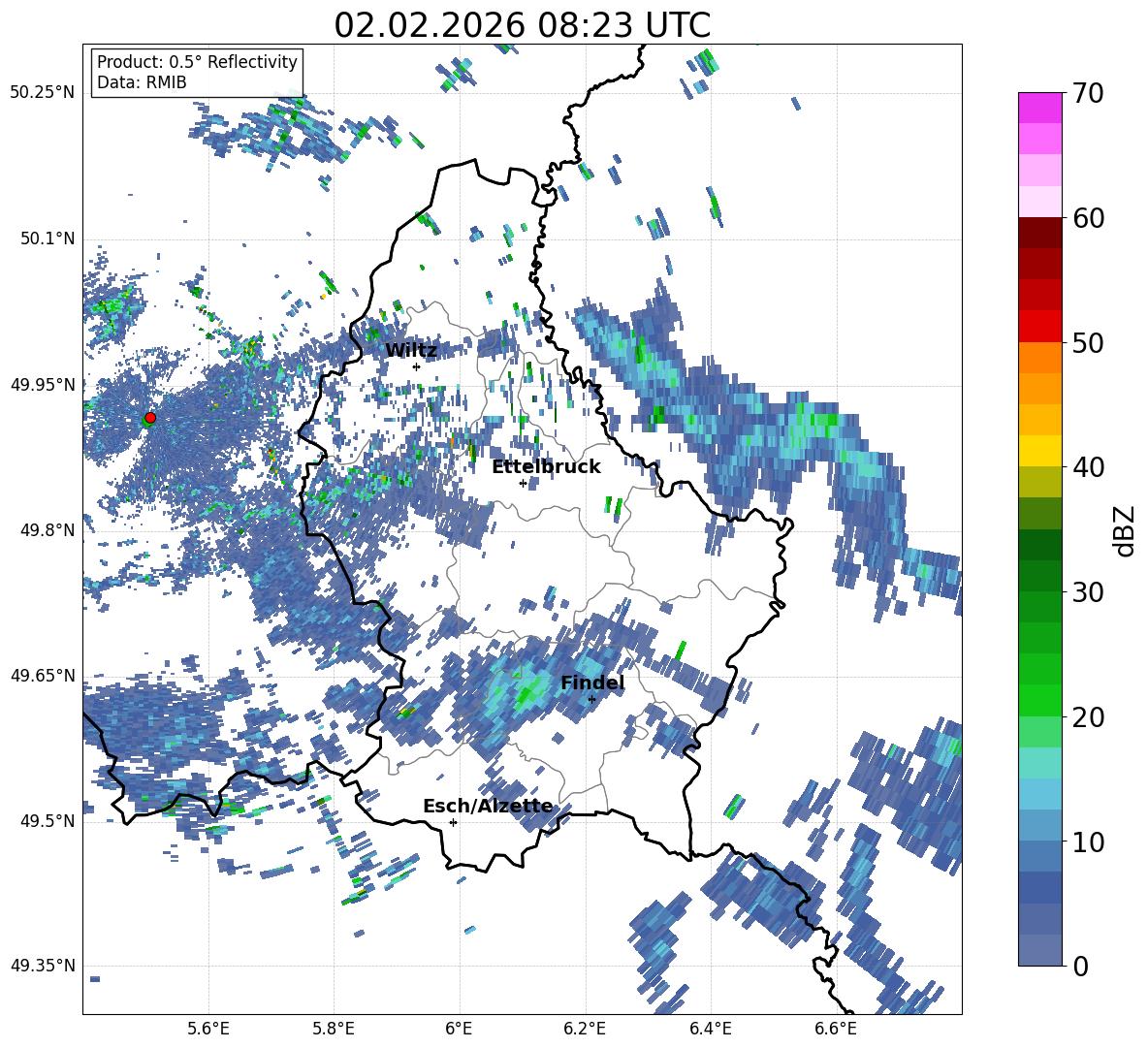Image resolution: width=1148 pixels, height=1048 pixels.
Task: Click the Esch/Alzette city label
Action: tap(488, 806)
